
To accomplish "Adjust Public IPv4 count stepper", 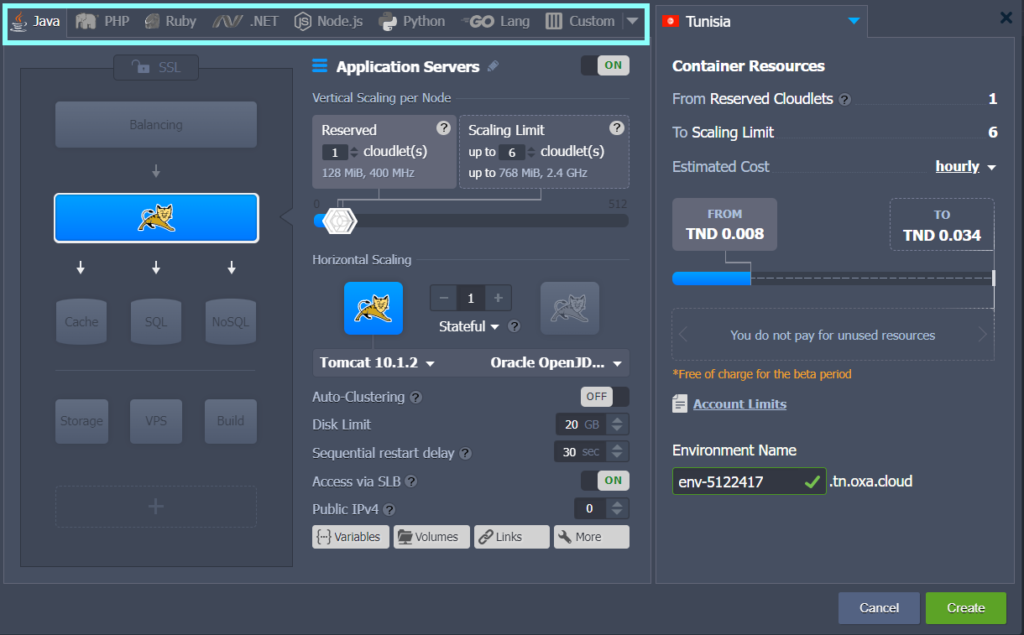I will 617,508.
